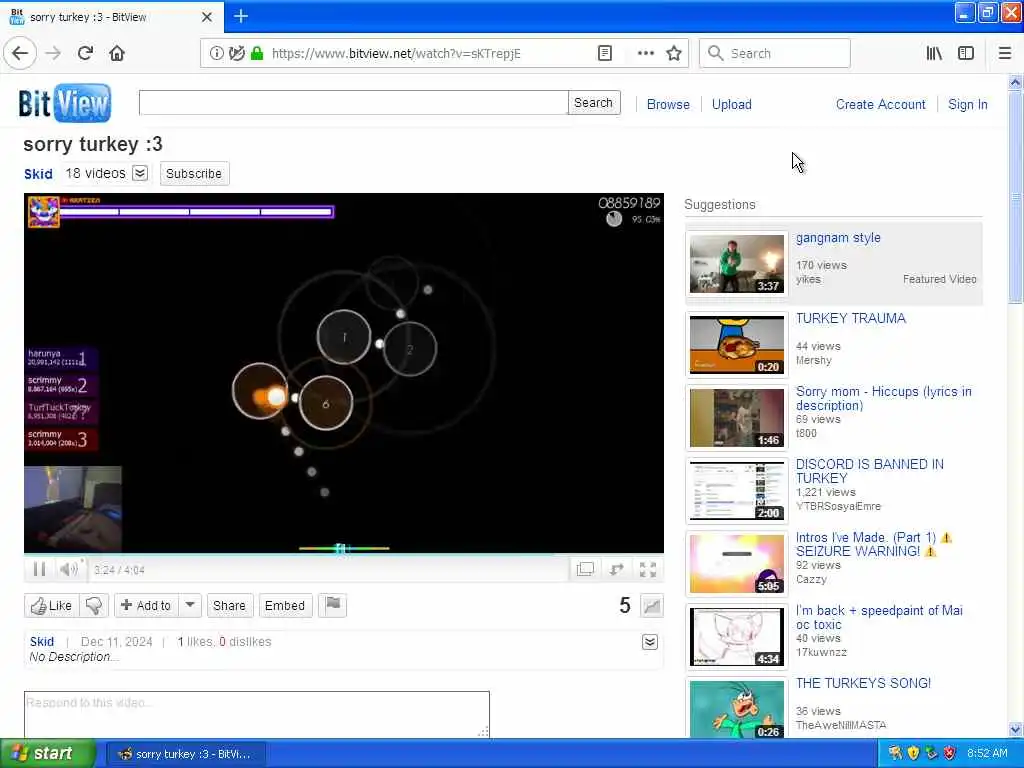1024x768 pixels.
Task: Open the 'Intros I've Made' thumbnail
Action: pos(737,564)
